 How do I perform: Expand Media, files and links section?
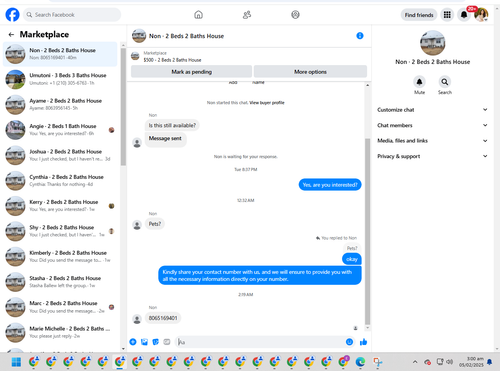click(432, 141)
